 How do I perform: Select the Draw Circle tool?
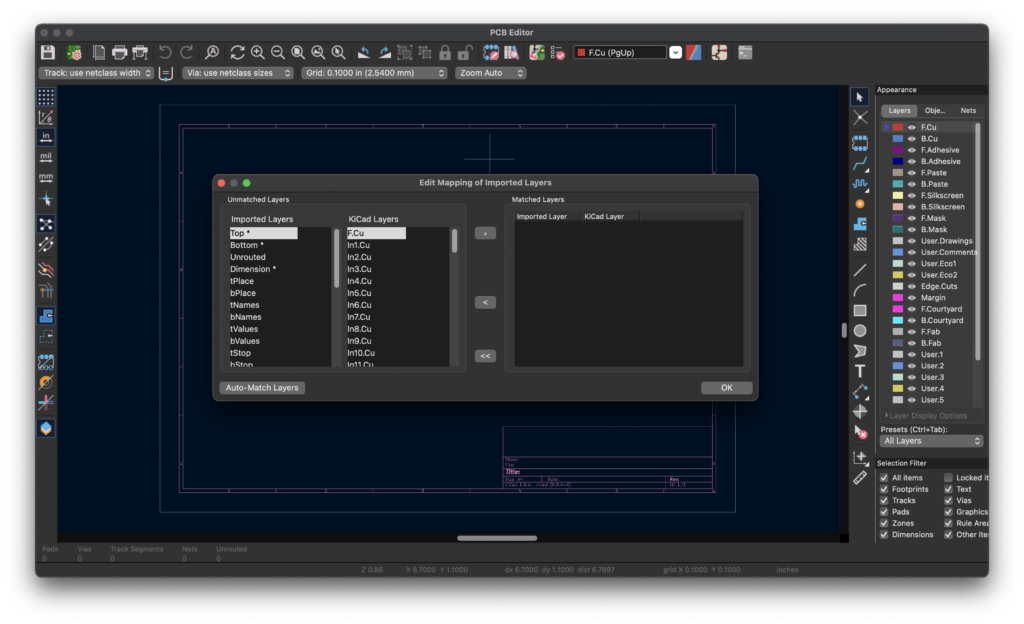click(859, 331)
